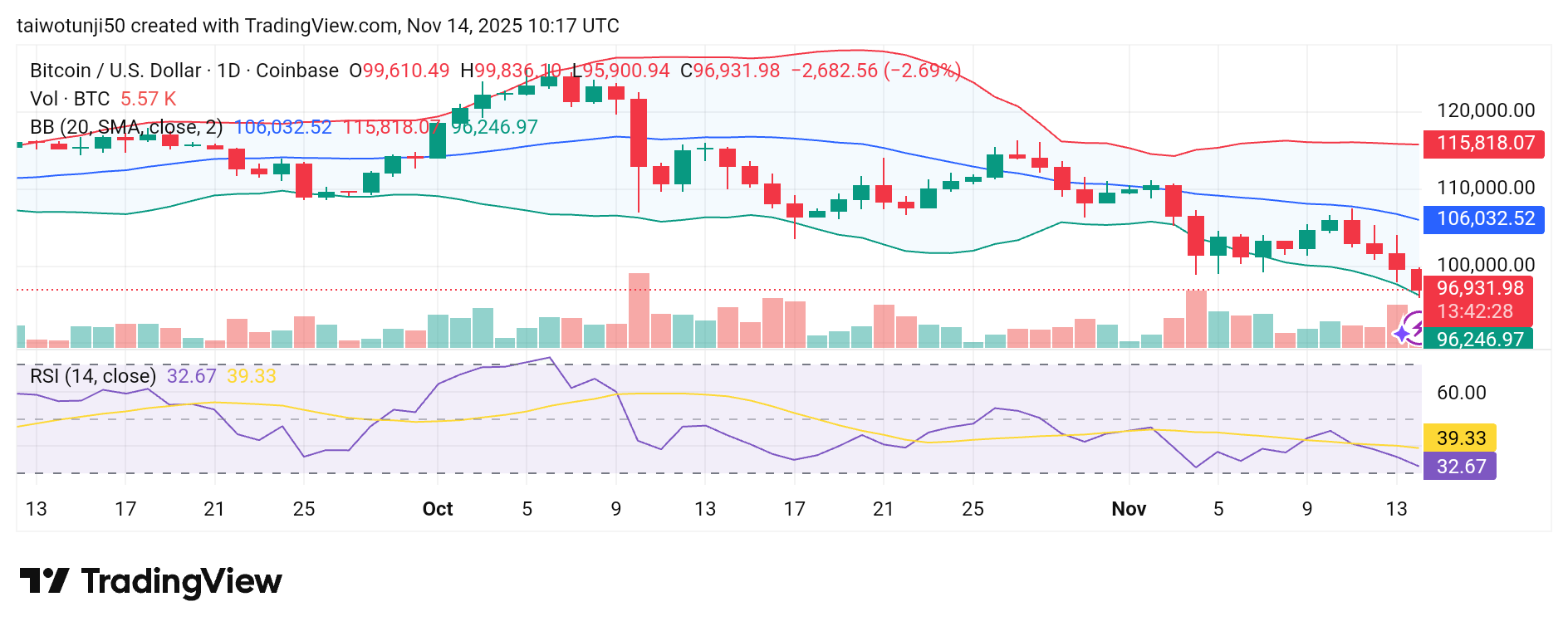The image size is (1568, 631).
Task: Click the TradingView logo
Action: click(x=150, y=581)
